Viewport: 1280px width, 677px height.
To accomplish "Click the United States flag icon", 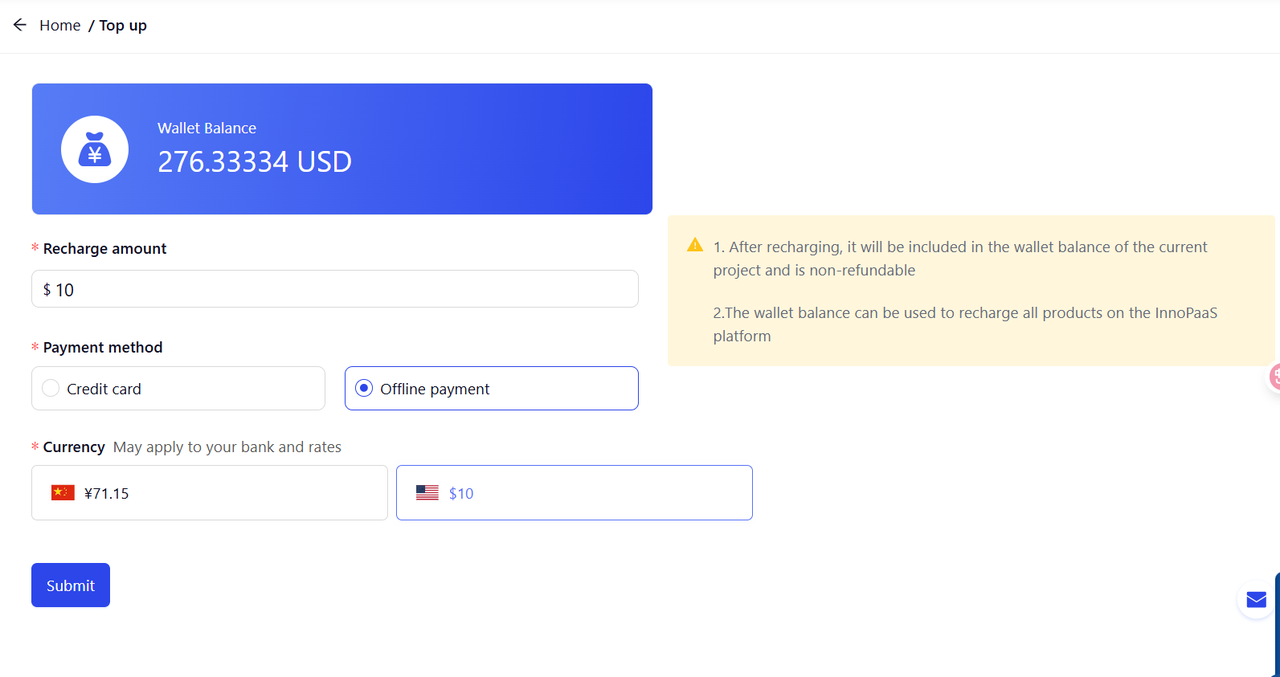I will tap(427, 492).
